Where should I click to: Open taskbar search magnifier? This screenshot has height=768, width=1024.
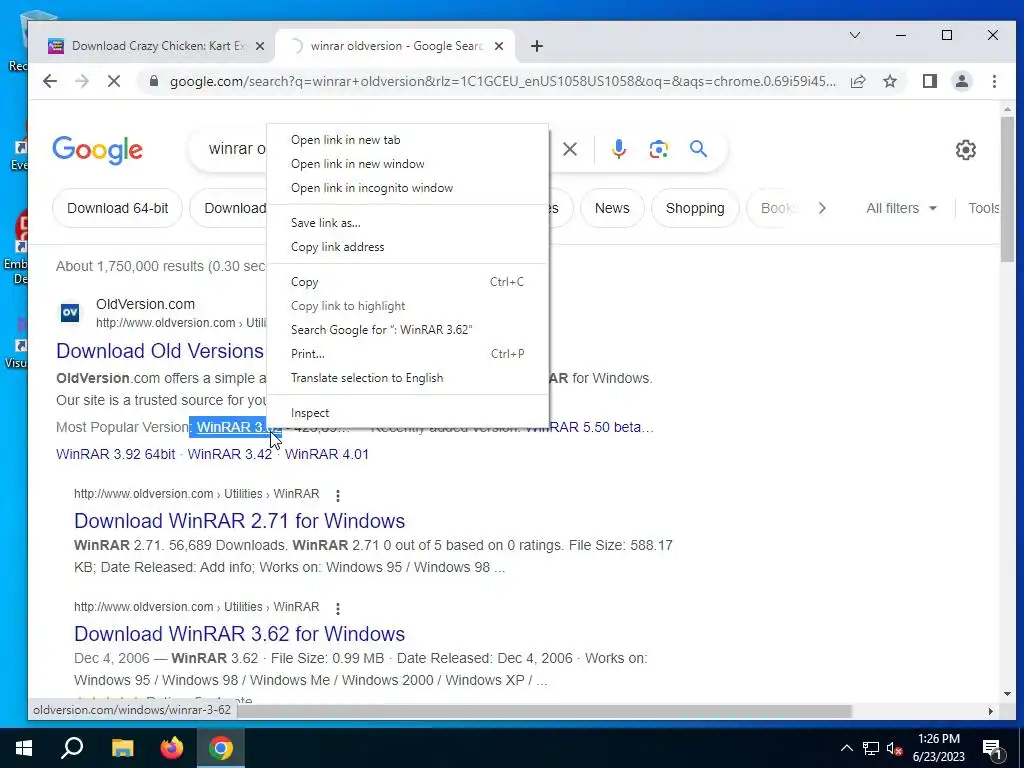72,748
